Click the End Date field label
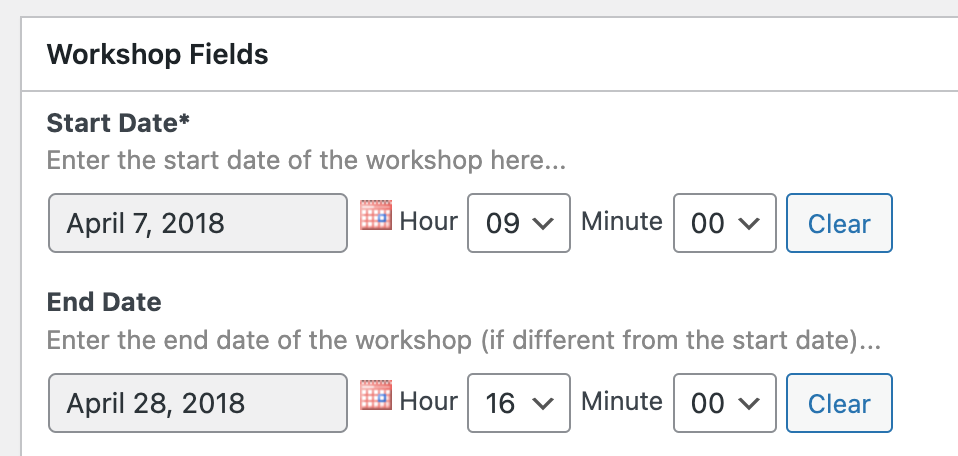Viewport: 958px width, 456px height. pyautogui.click(x=104, y=302)
